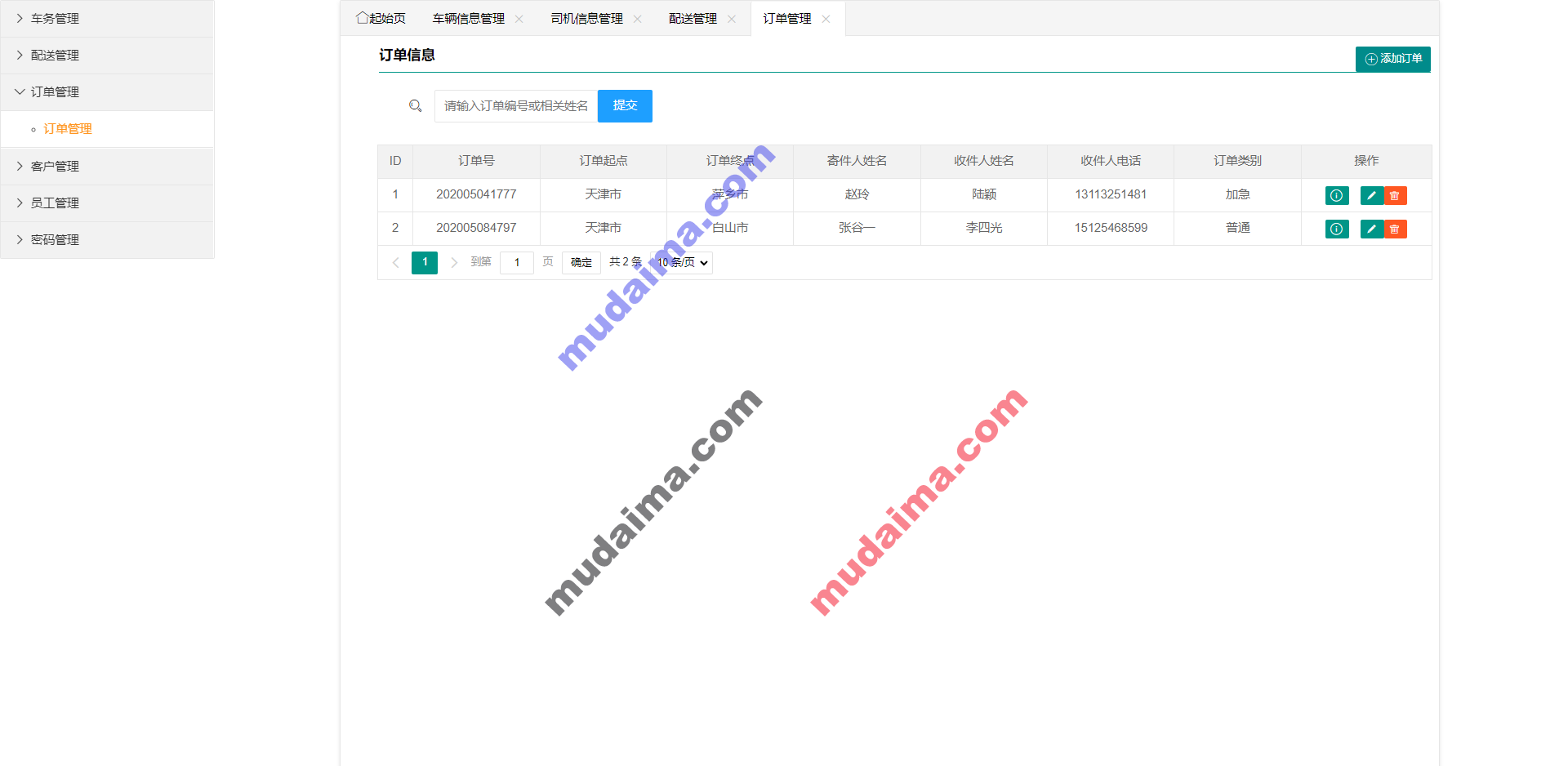Click 订单信息 section heading
The width and height of the screenshot is (1568, 766).
[407, 55]
